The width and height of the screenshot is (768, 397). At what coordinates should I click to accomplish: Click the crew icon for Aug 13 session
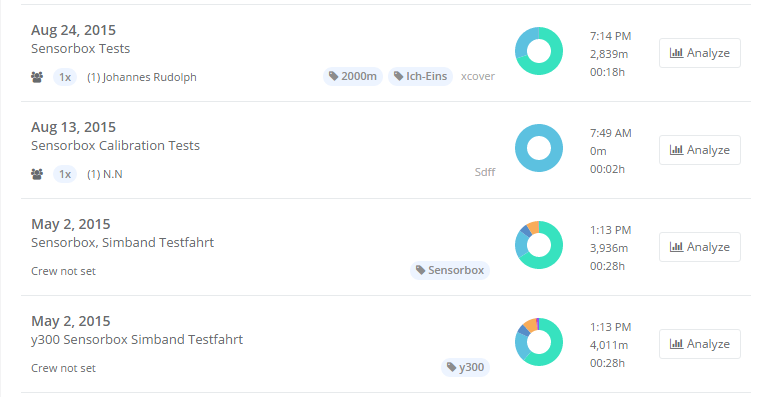click(x=37, y=174)
